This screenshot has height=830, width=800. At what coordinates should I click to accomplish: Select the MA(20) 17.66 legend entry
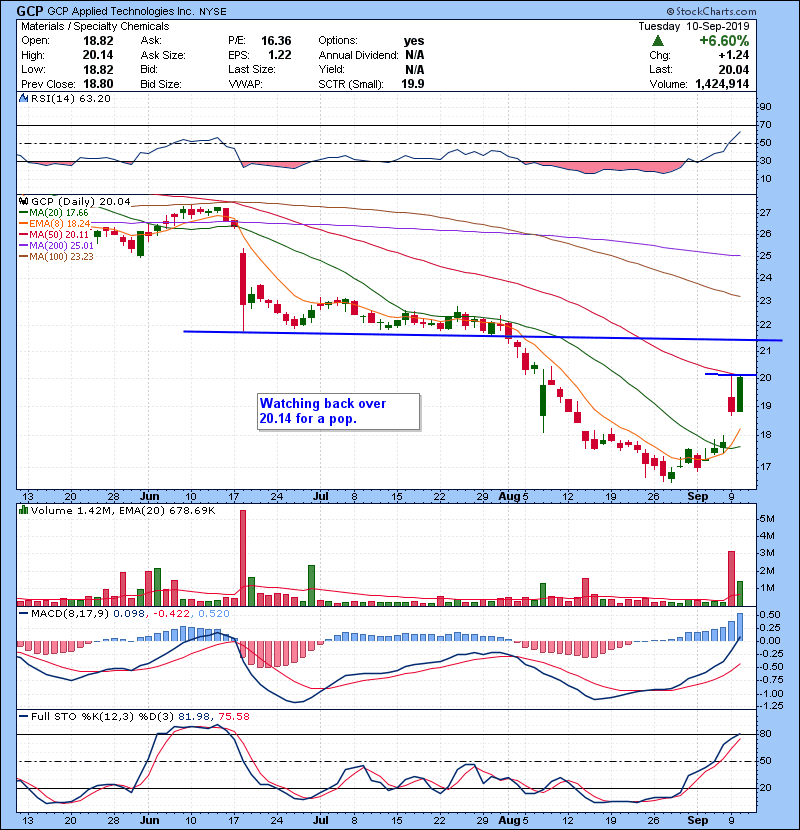tap(53, 213)
